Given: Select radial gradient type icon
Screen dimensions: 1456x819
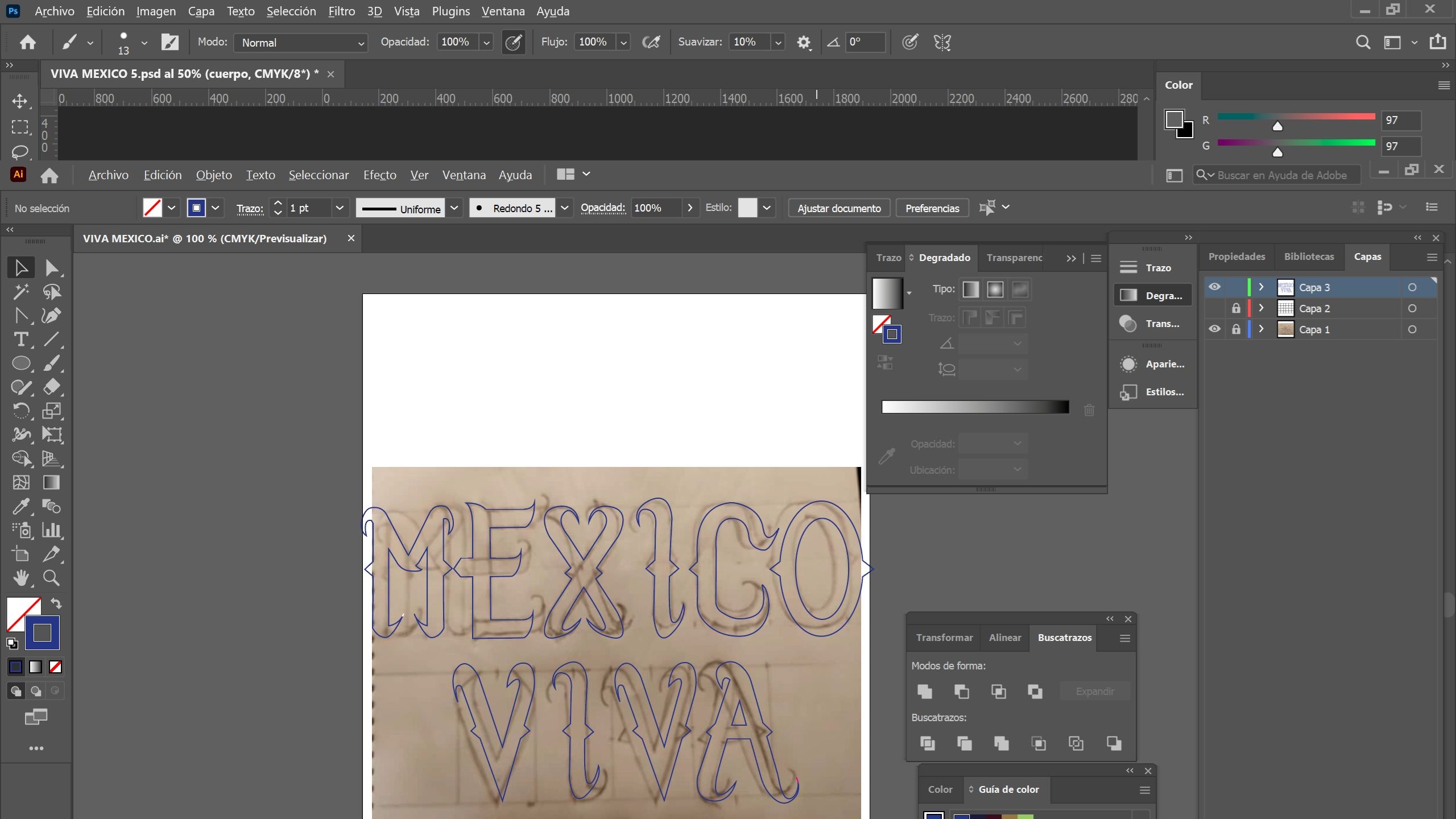Looking at the screenshot, I should point(995,289).
